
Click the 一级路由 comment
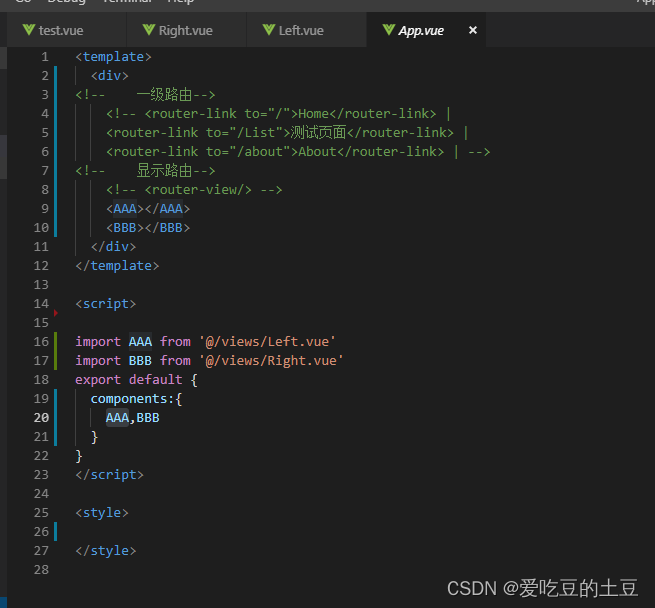coord(145,95)
